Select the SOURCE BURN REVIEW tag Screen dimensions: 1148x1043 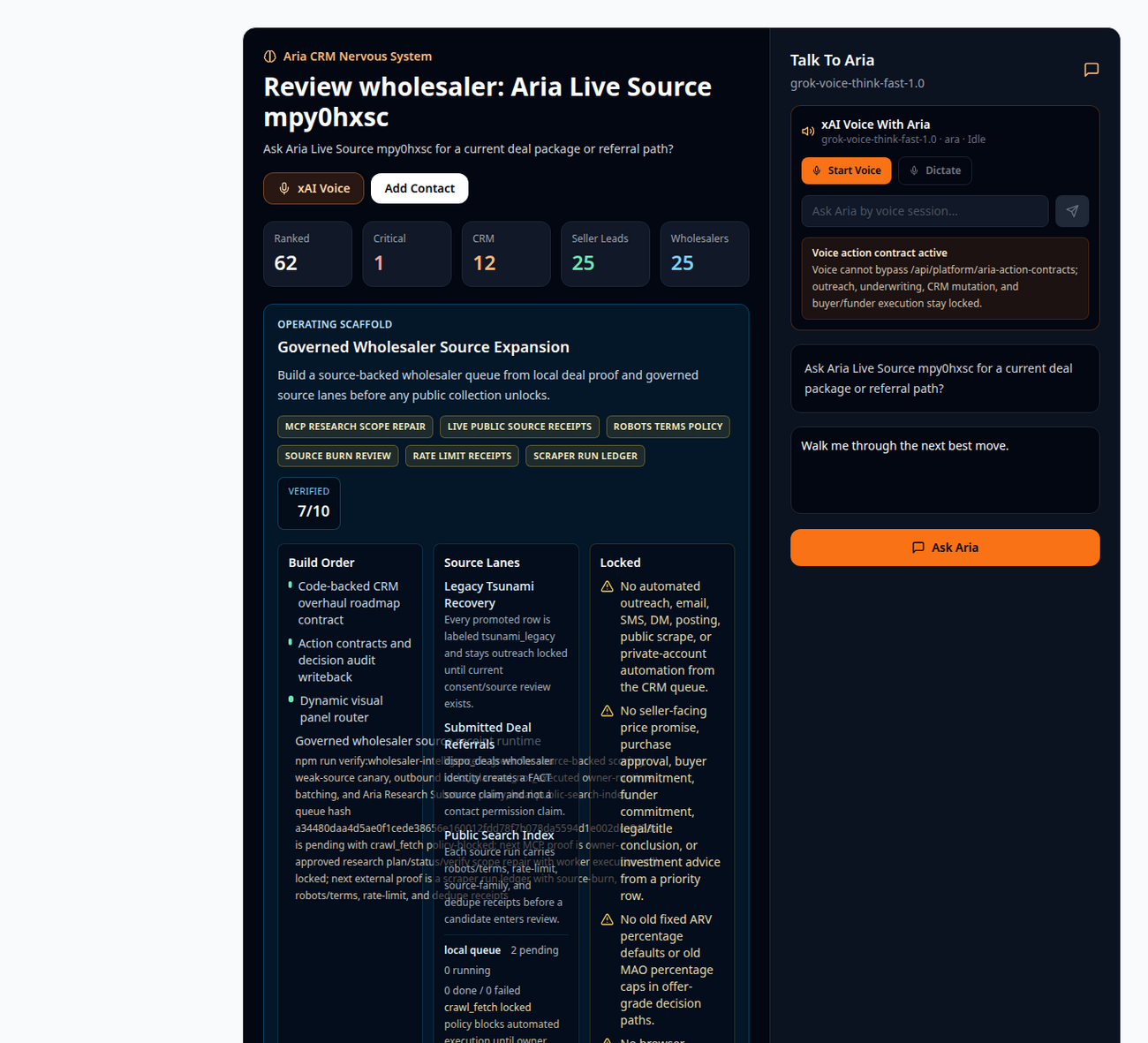(337, 456)
